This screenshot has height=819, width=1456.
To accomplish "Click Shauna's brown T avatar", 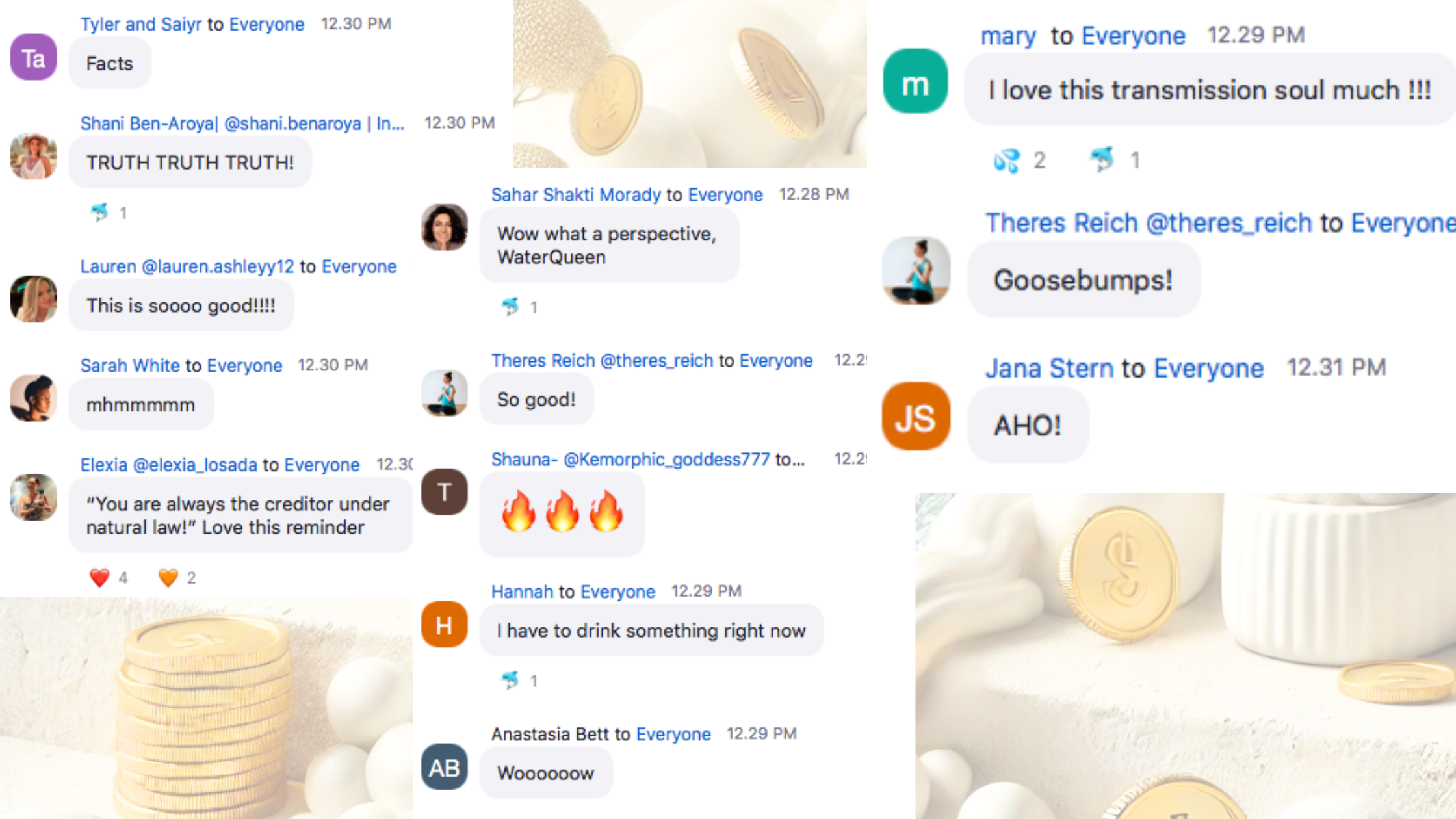I will [444, 492].
